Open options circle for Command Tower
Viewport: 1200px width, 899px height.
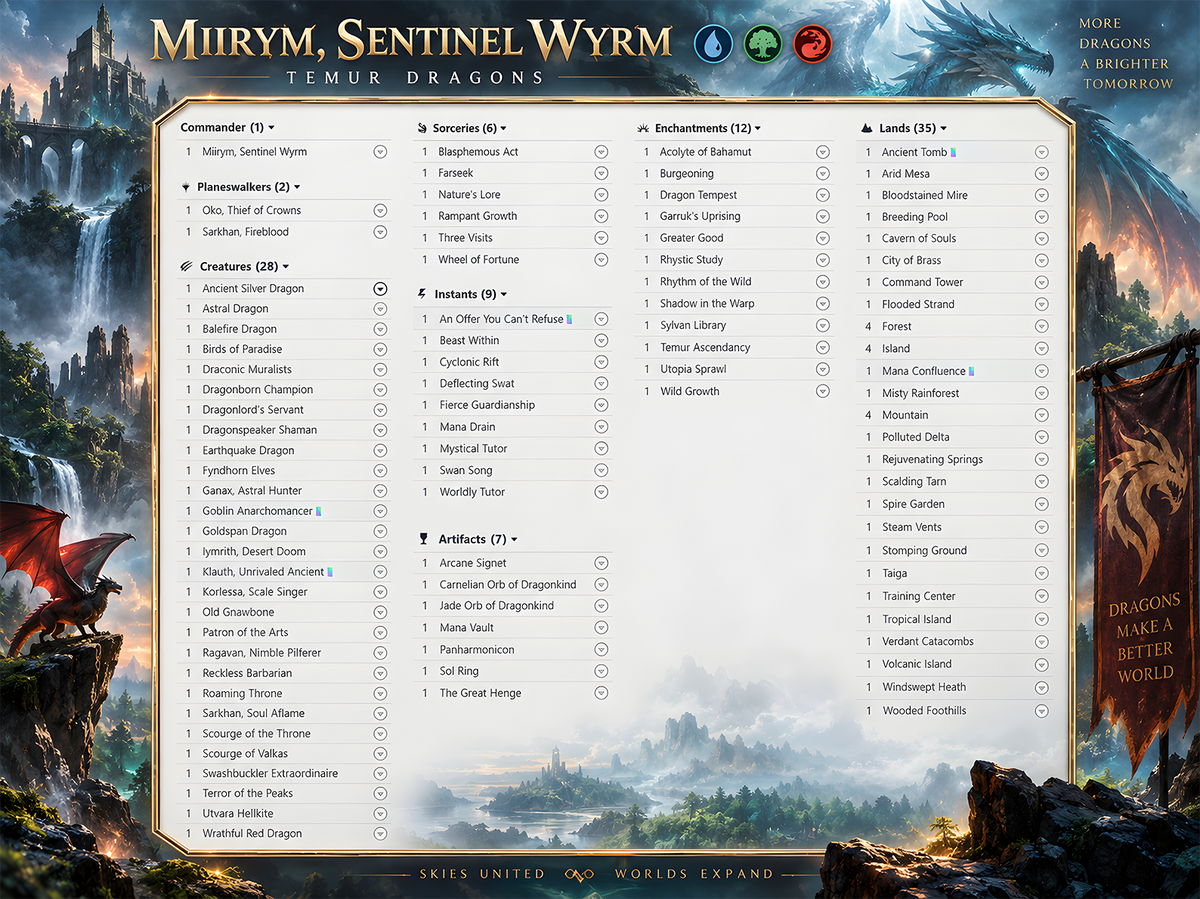click(1042, 282)
